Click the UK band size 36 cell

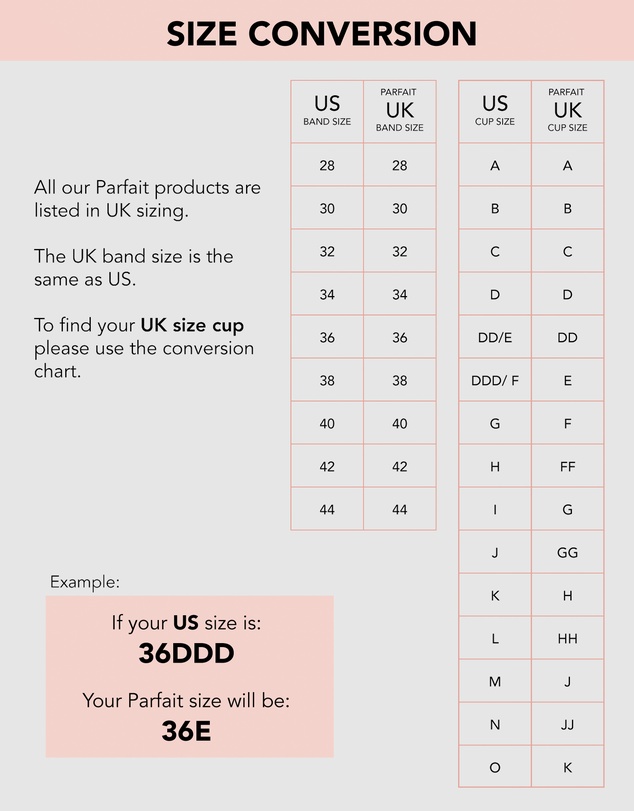tap(400, 337)
